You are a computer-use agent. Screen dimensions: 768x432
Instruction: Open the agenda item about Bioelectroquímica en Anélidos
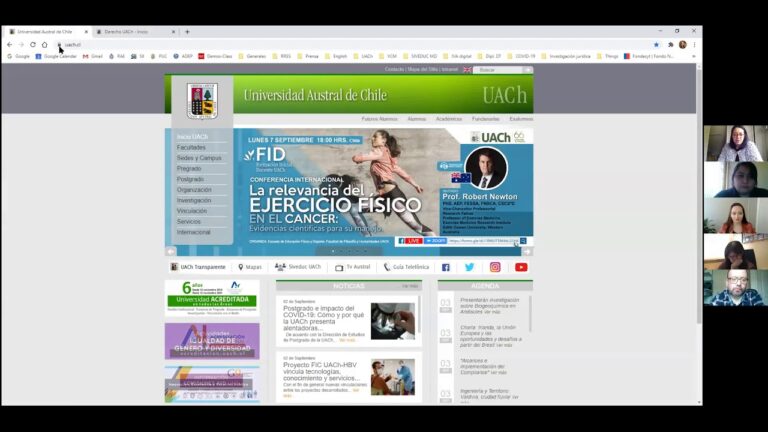[489, 306]
